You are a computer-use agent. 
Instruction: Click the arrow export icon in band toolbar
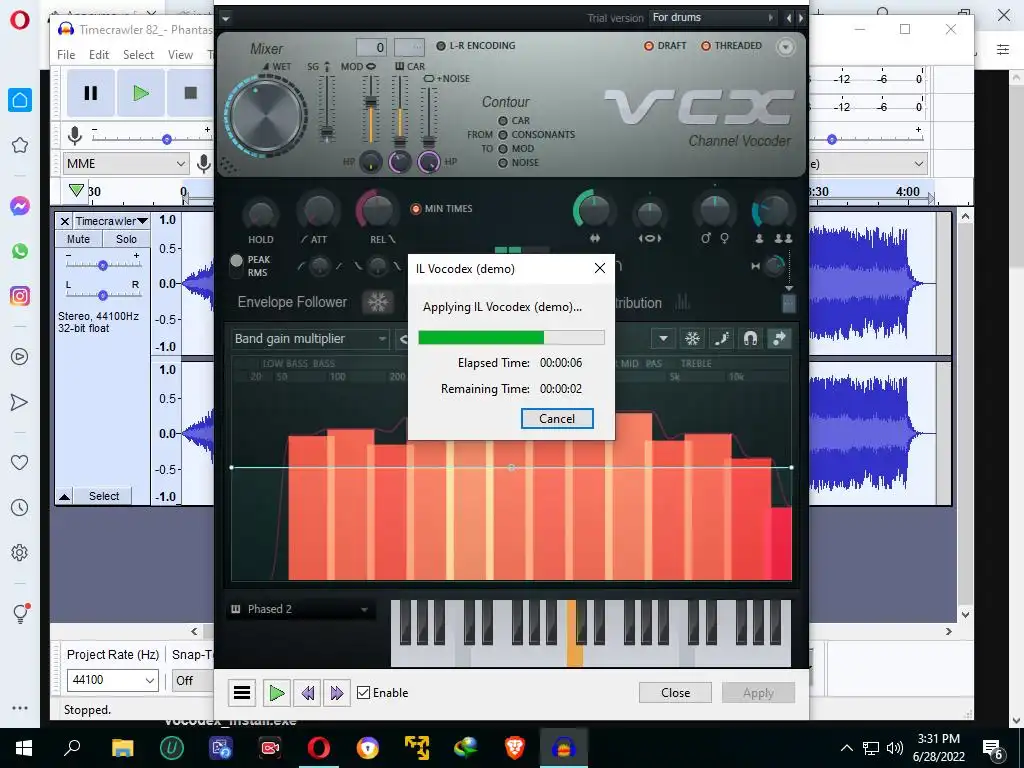(780, 338)
